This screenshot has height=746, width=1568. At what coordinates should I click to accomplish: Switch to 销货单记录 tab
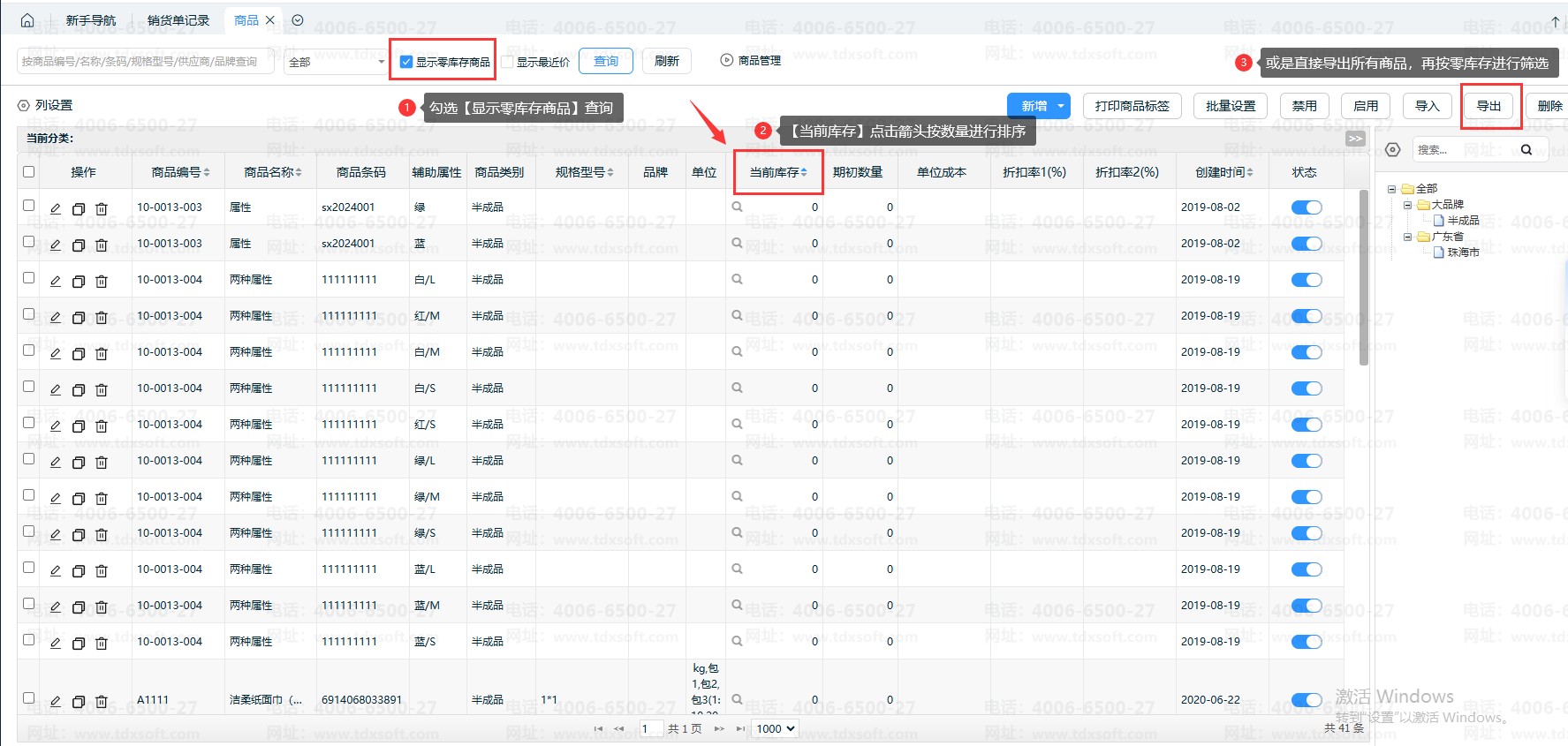click(178, 20)
